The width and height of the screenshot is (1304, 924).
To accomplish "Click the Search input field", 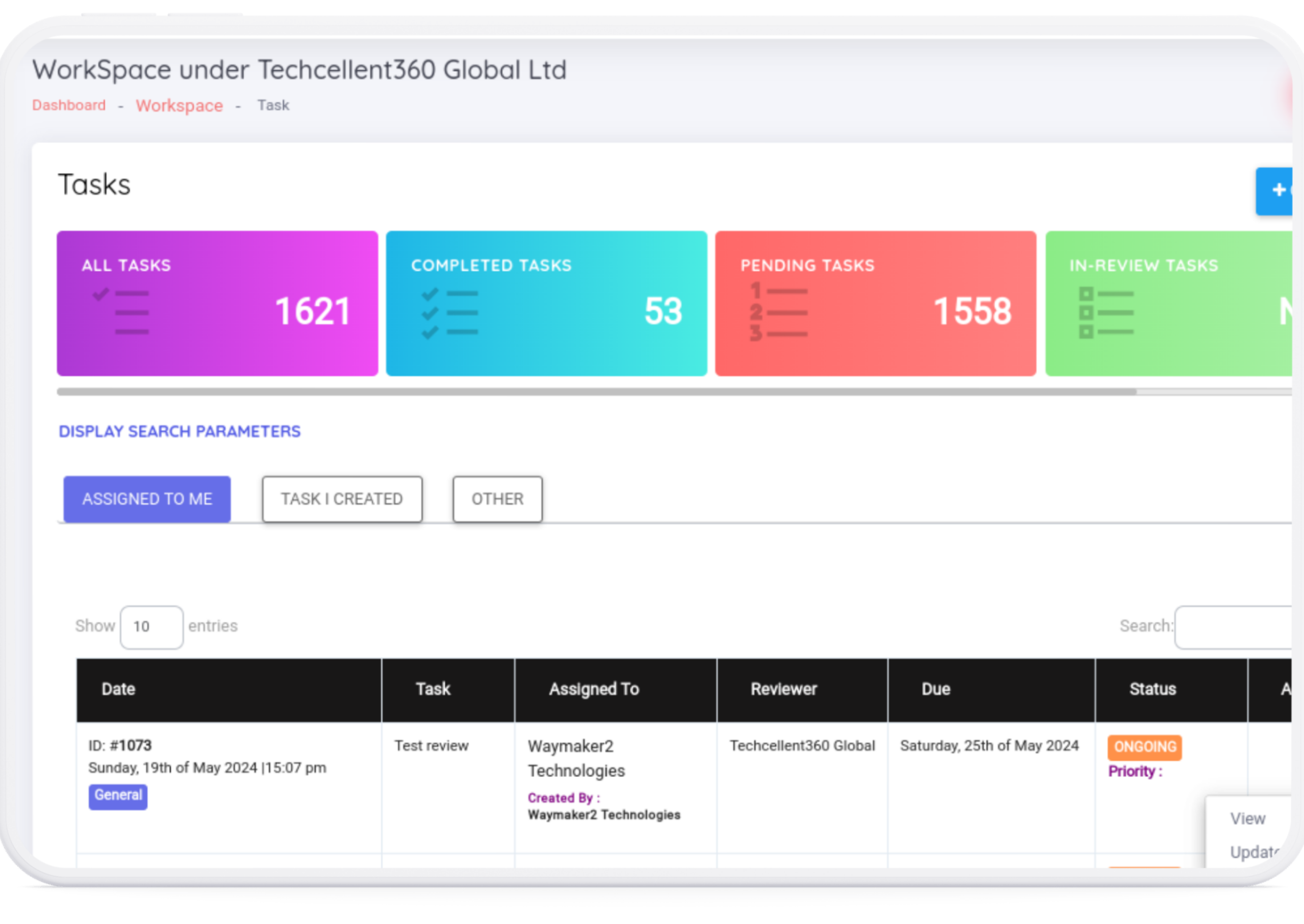I will tap(1234, 626).
